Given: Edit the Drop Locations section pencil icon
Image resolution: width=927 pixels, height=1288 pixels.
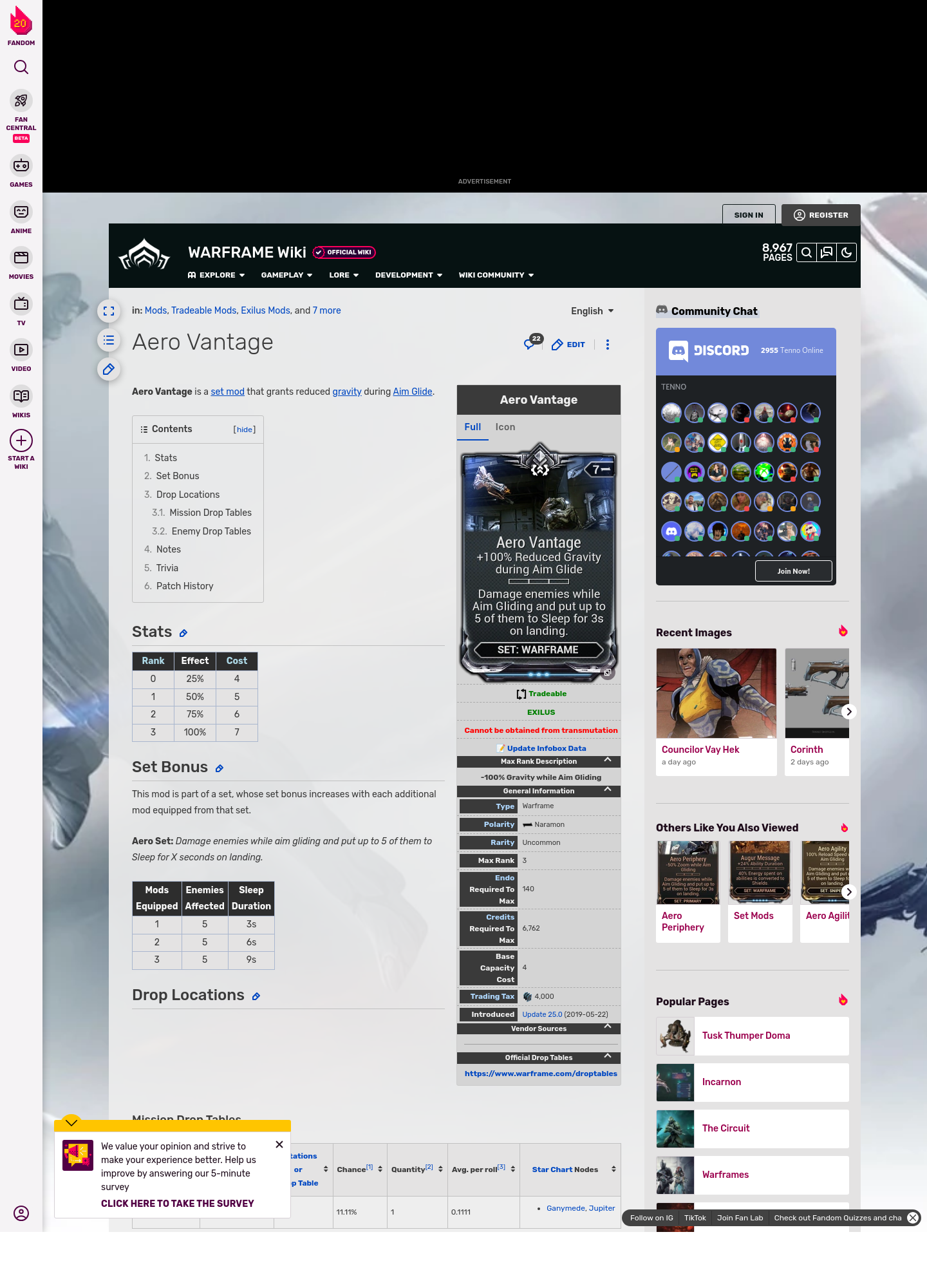Looking at the screenshot, I should click(256, 997).
